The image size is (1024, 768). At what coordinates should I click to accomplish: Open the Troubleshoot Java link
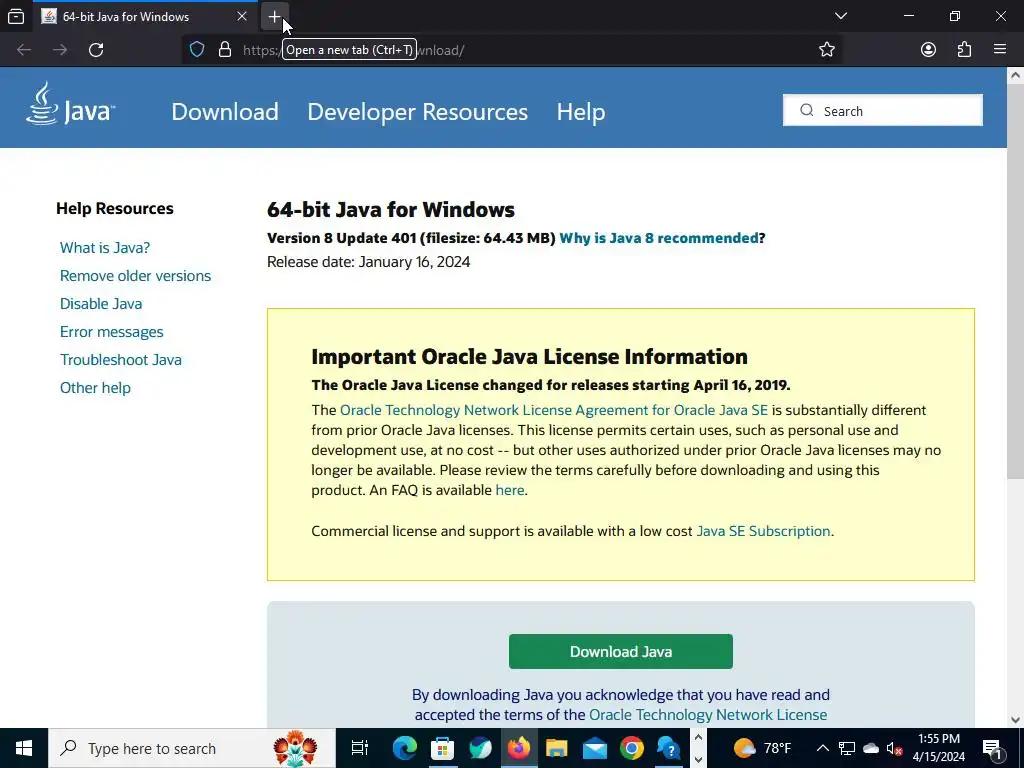pyautogui.click(x=121, y=360)
